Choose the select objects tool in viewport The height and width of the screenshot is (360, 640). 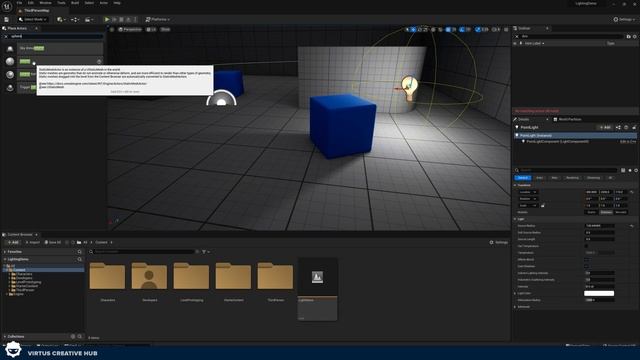pyautogui.click(x=407, y=29)
